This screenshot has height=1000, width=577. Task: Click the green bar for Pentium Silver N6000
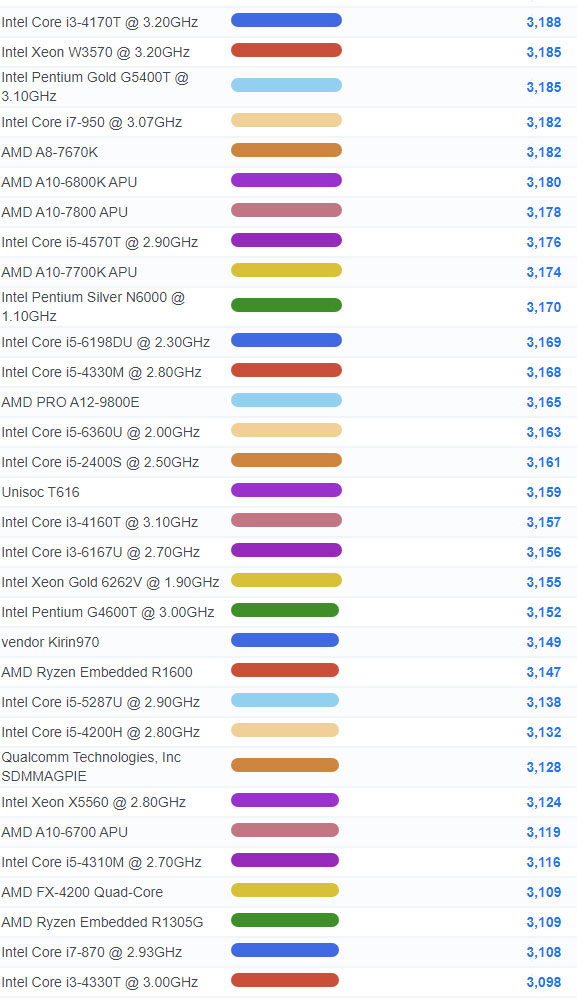point(286,305)
